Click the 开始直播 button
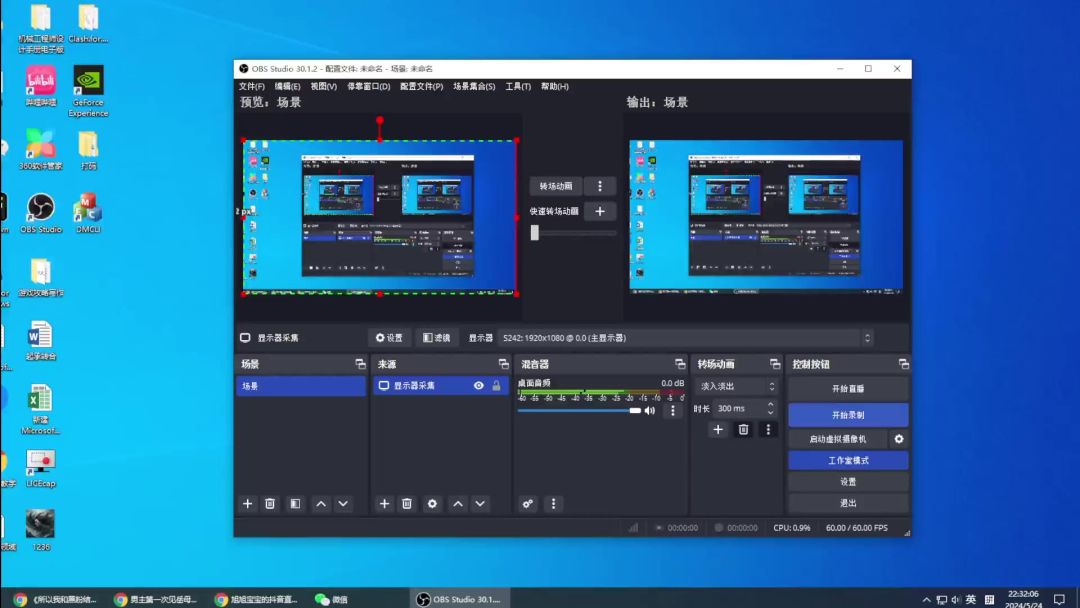This screenshot has height=608, width=1080. click(848, 389)
